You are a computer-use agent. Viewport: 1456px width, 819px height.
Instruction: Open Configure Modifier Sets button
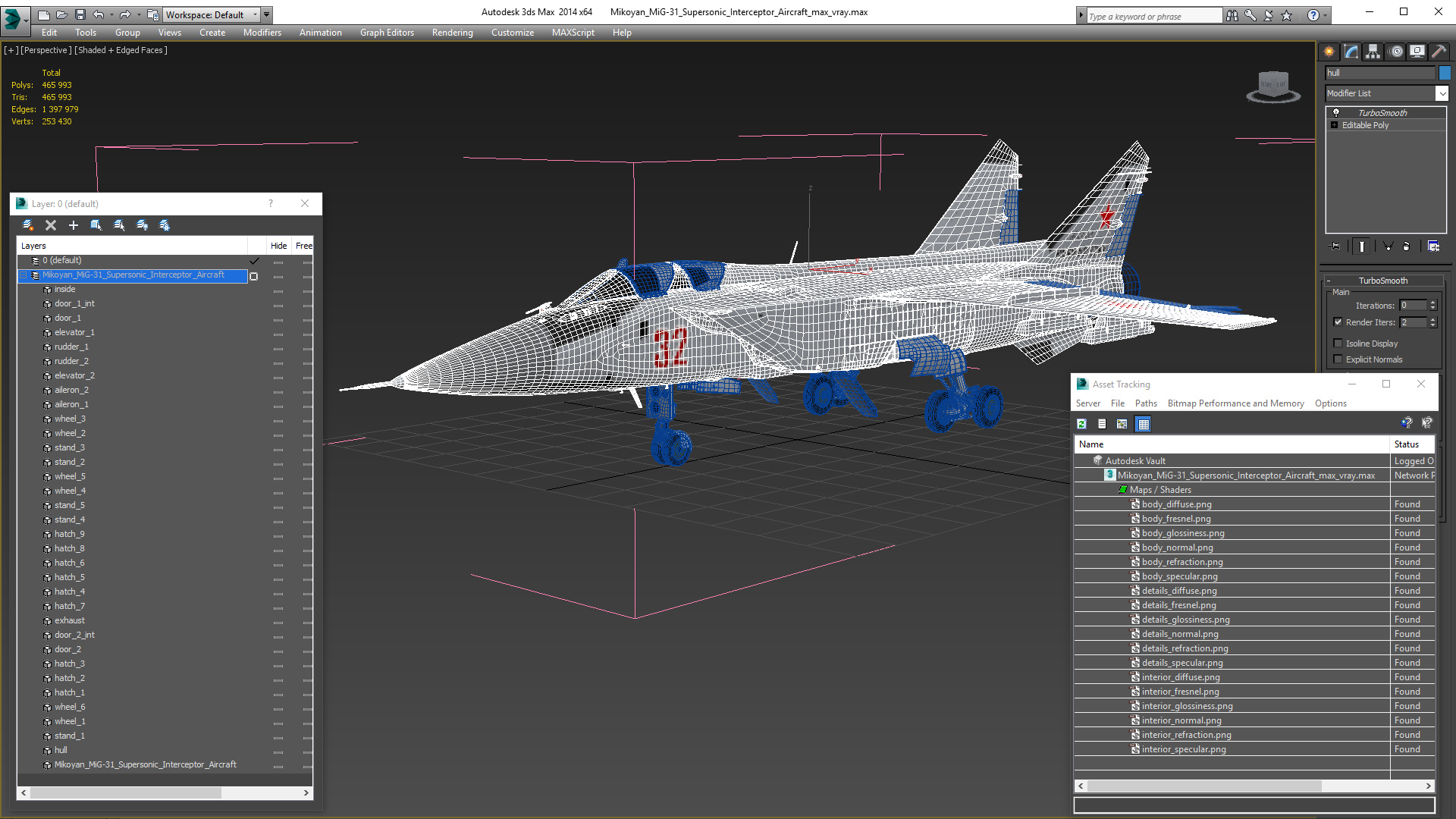[1433, 246]
